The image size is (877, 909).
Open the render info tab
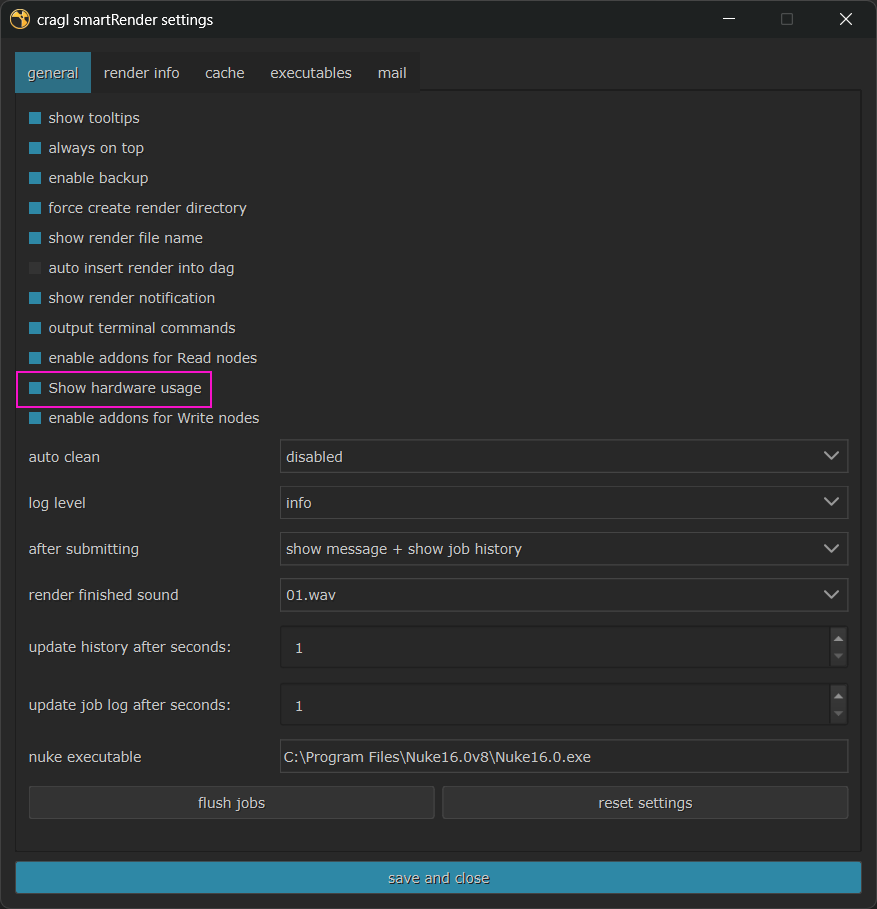tap(141, 72)
